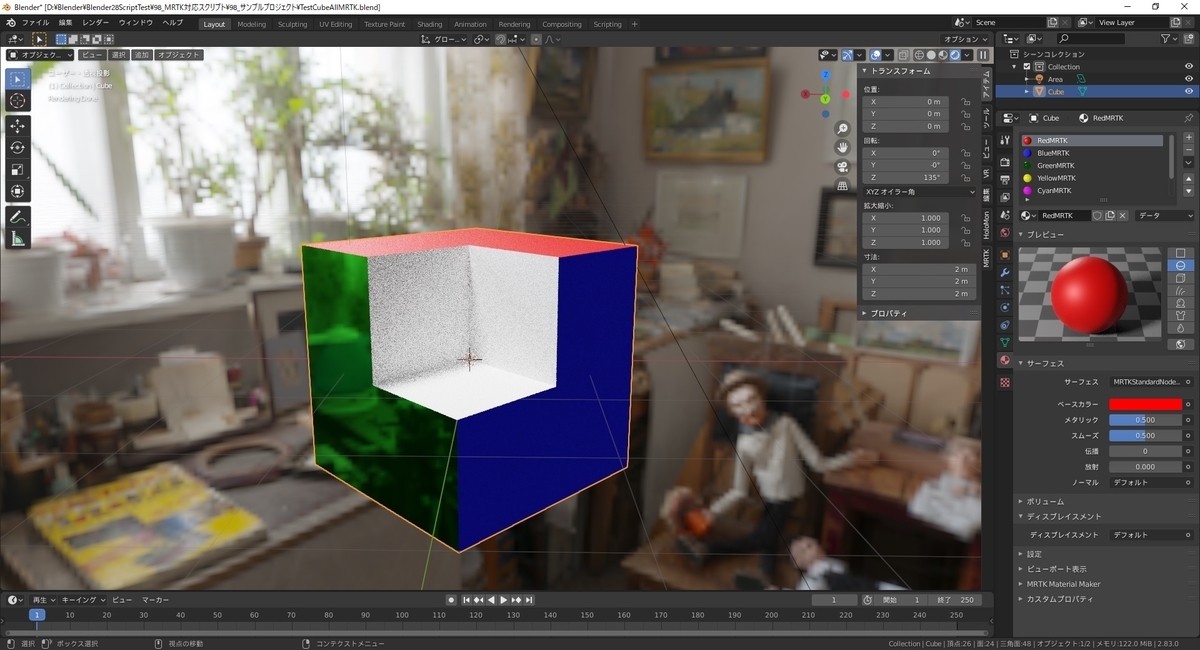The width and height of the screenshot is (1200, 650).
Task: Click the zoom magnifier viewport gizmo
Action: tap(843, 128)
